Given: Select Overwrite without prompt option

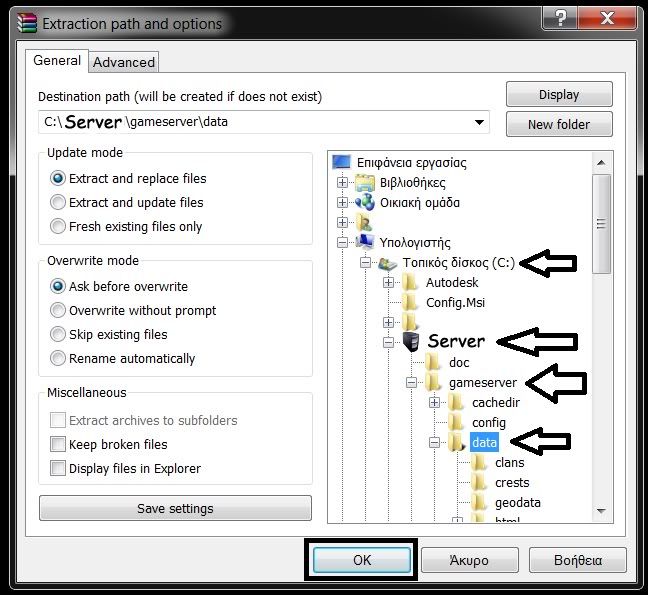Looking at the screenshot, I should pyautogui.click(x=58, y=311).
